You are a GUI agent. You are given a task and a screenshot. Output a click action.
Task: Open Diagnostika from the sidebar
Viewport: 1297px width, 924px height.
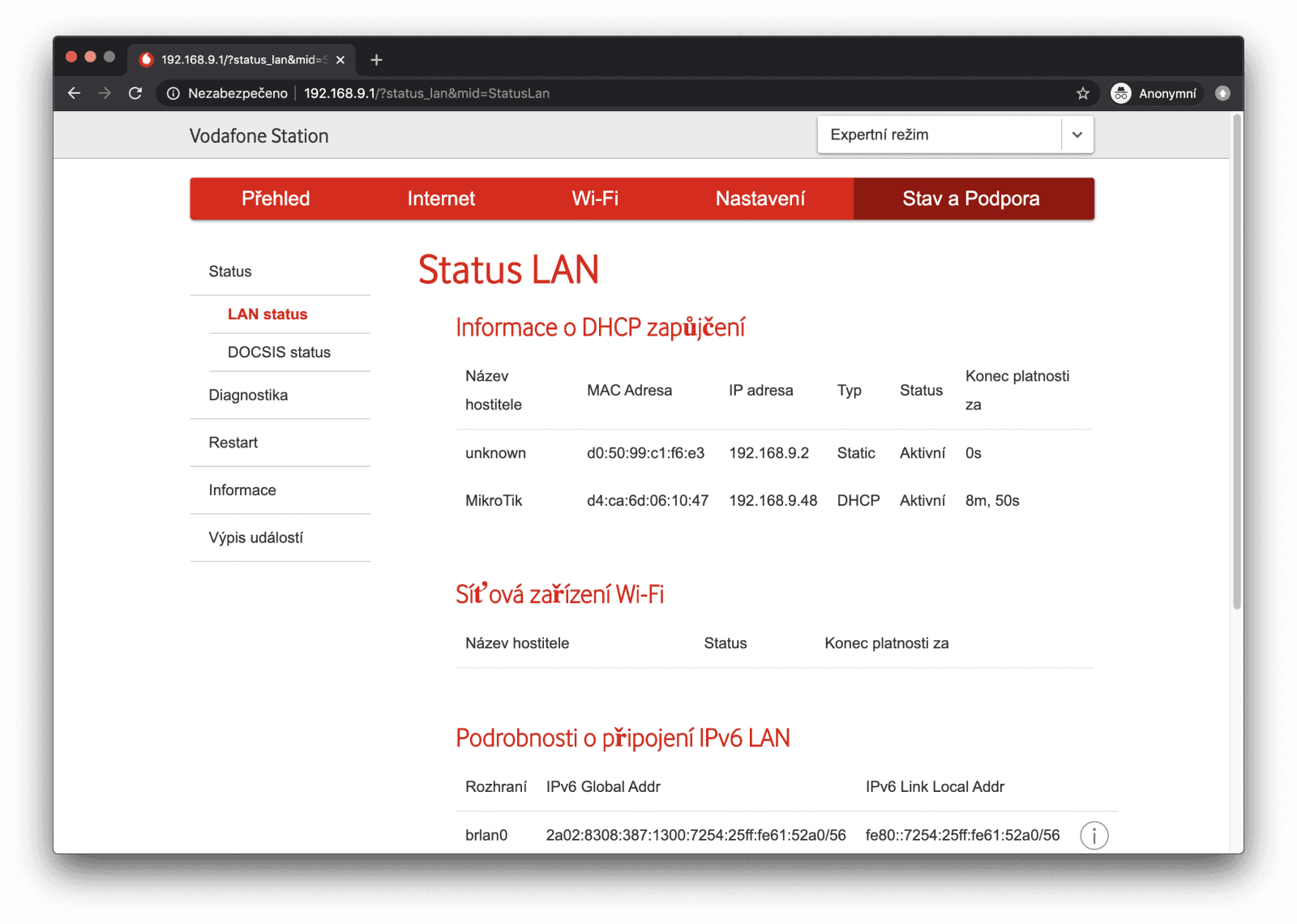[248, 396]
